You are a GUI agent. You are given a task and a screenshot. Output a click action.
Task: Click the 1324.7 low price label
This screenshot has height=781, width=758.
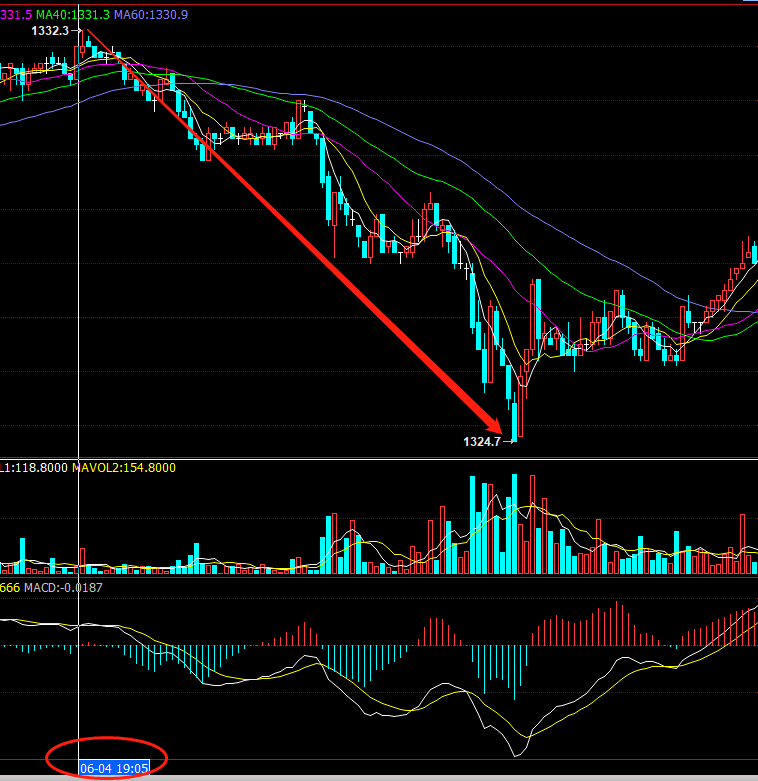click(482, 442)
